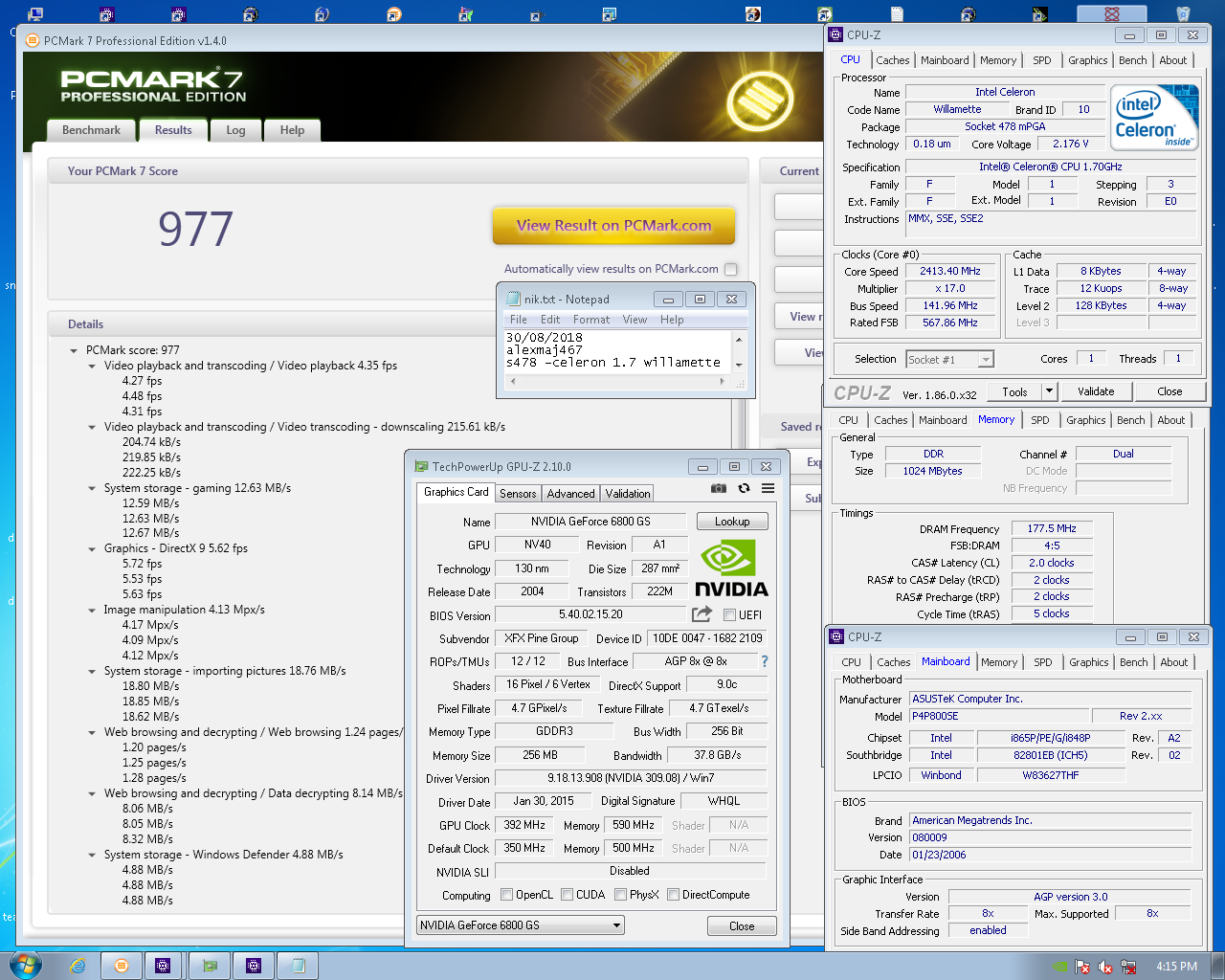Collapse System storage gaming node
The width and height of the screenshot is (1225, 980).
pyautogui.click(x=92, y=488)
